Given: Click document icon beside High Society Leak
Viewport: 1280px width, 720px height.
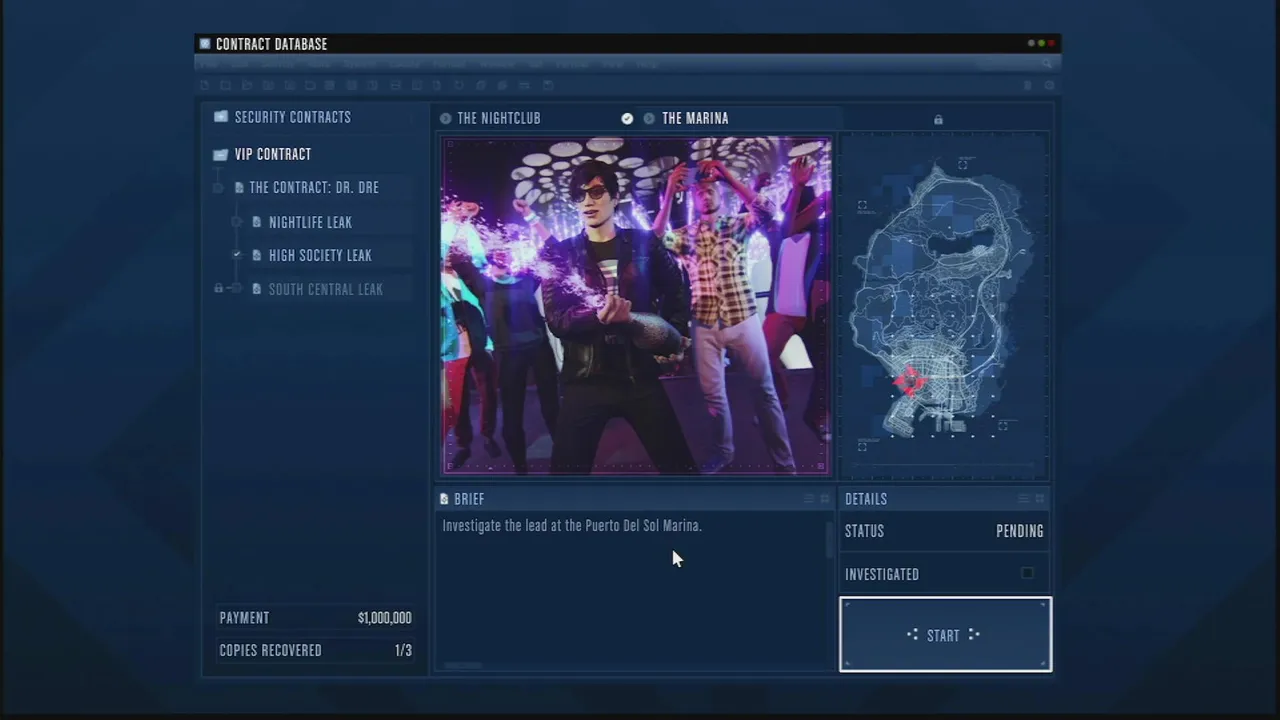Looking at the screenshot, I should point(257,255).
